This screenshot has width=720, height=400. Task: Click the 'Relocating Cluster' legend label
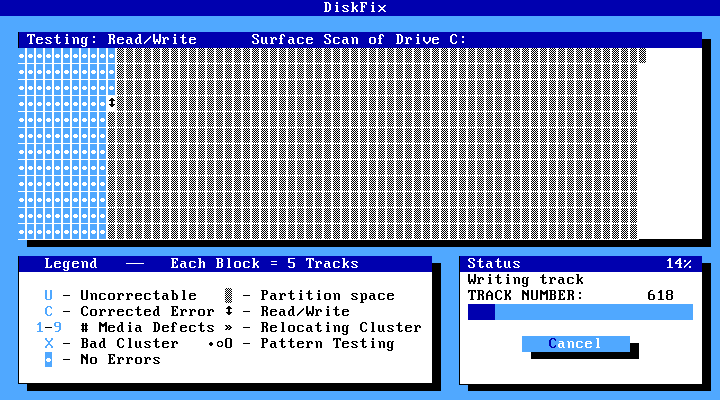(341, 327)
